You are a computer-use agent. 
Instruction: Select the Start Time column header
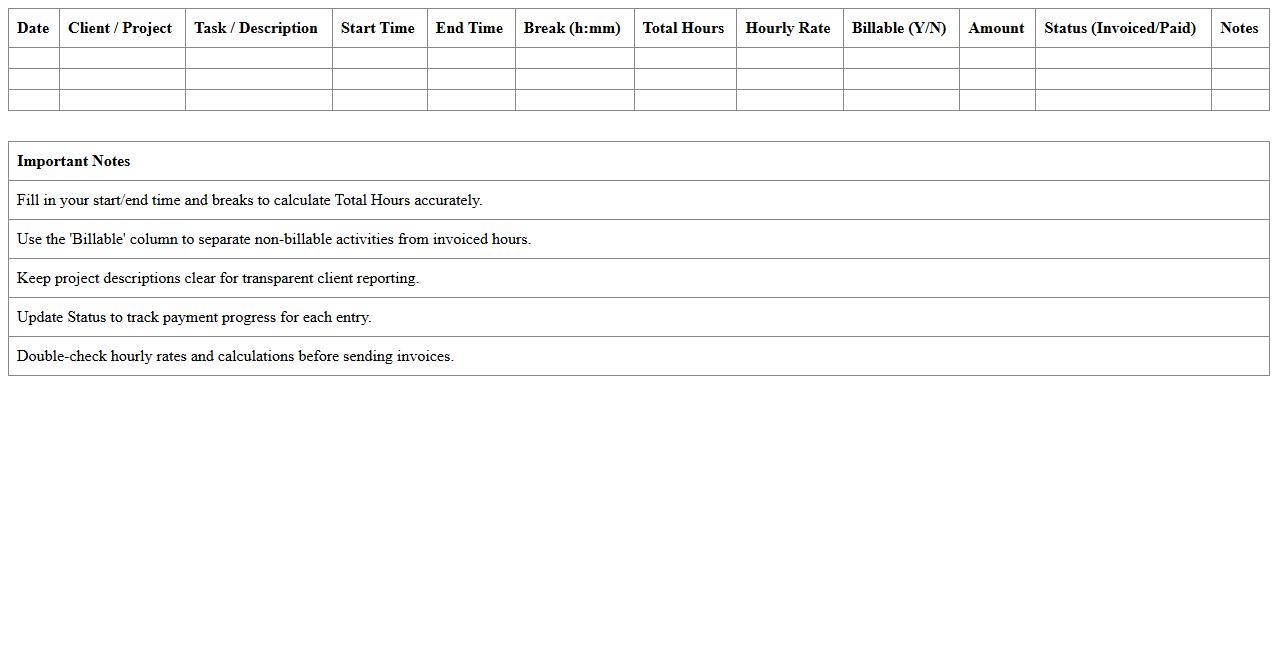[x=377, y=28]
